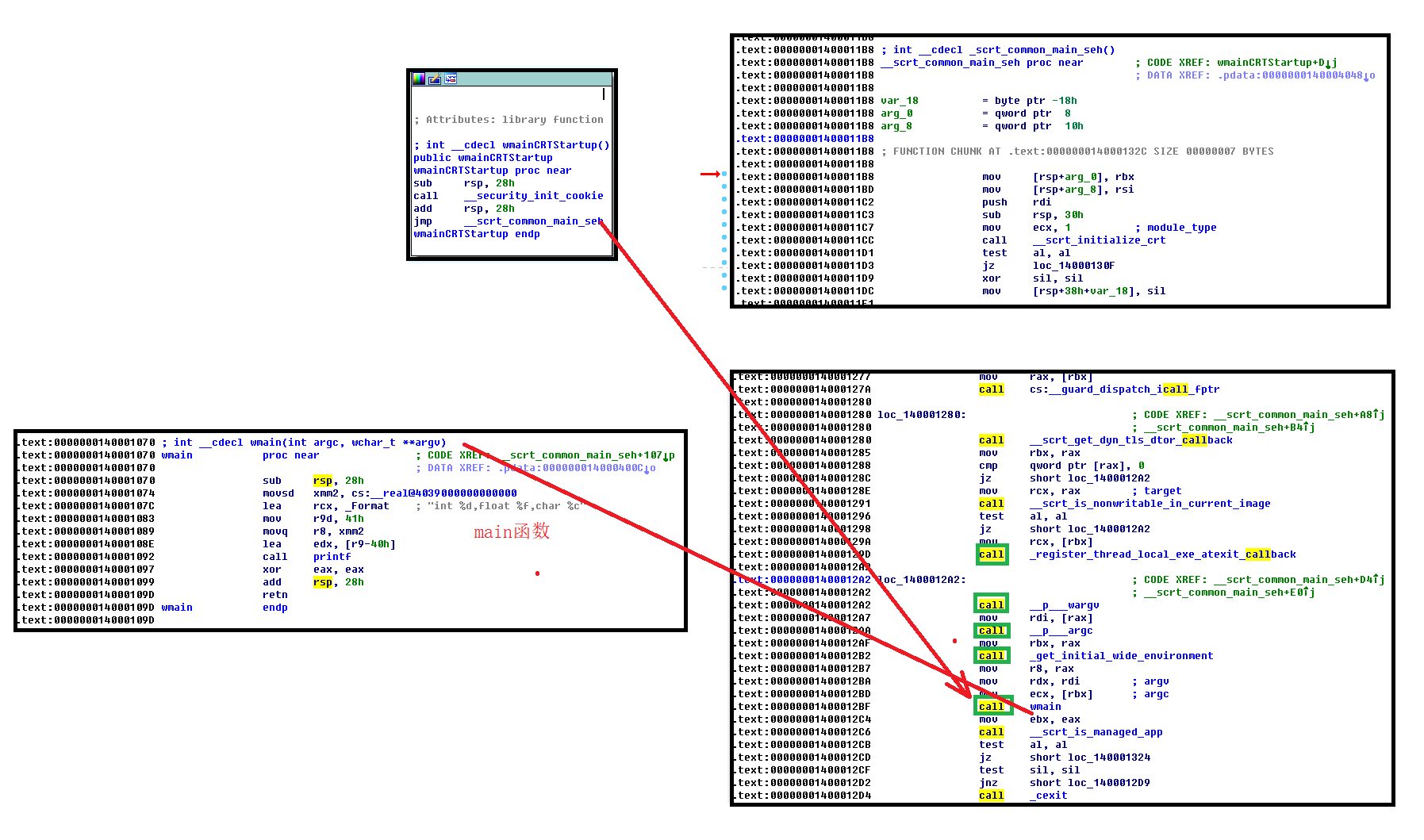Click the FUNCTION CHUNK AT comment line
The height and width of the screenshot is (840, 1424).
point(1077,152)
